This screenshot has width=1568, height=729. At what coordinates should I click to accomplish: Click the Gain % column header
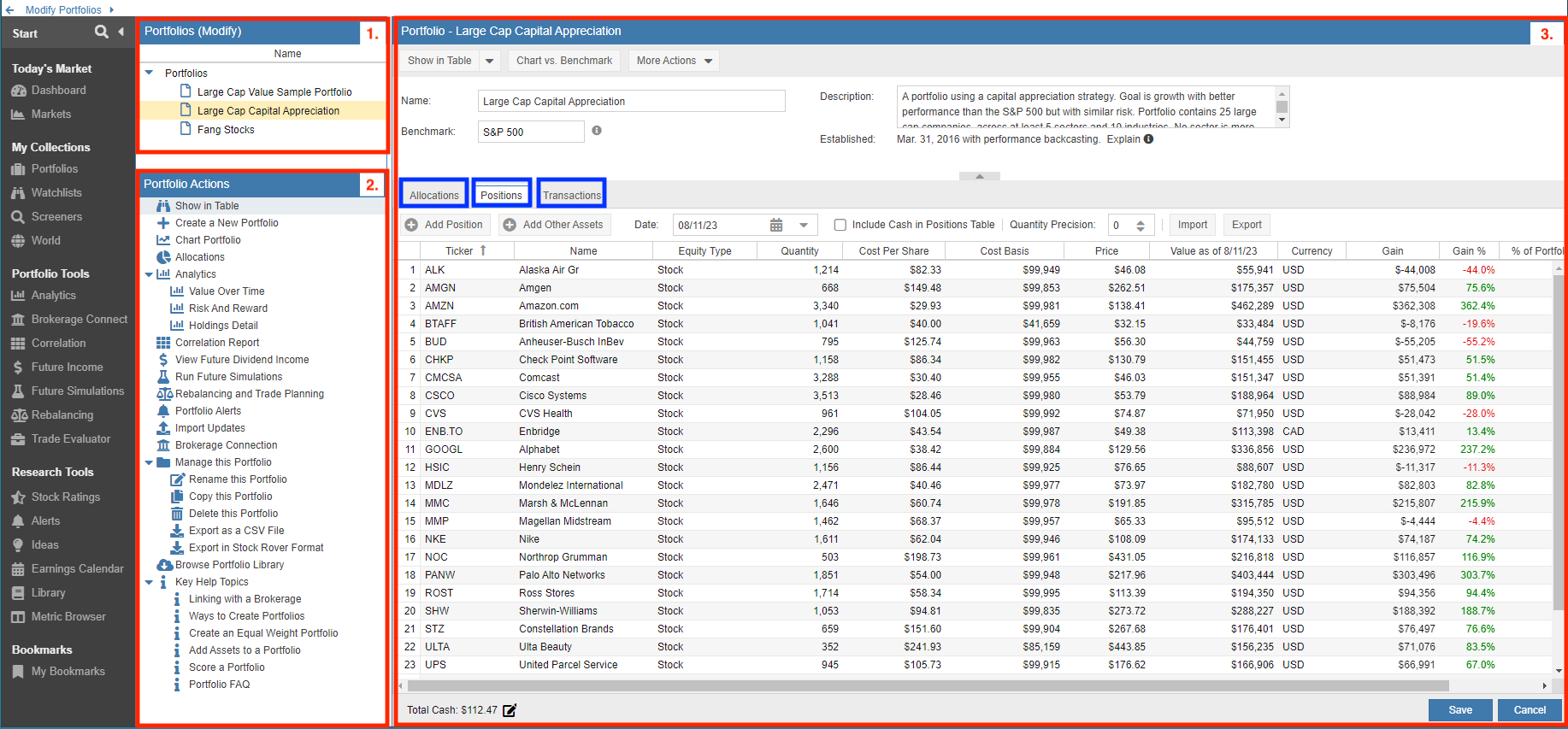tap(1469, 251)
